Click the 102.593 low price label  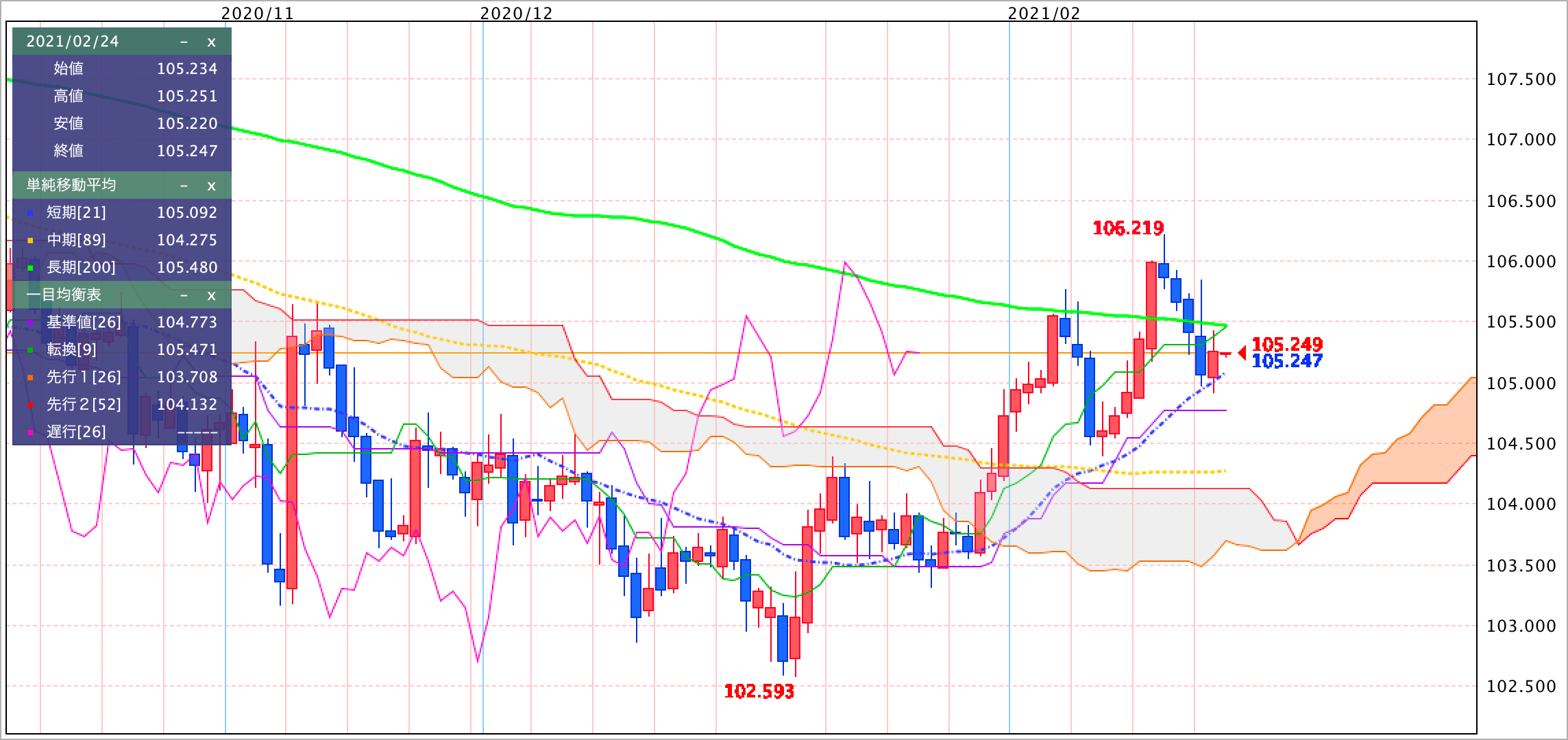pyautogui.click(x=759, y=691)
